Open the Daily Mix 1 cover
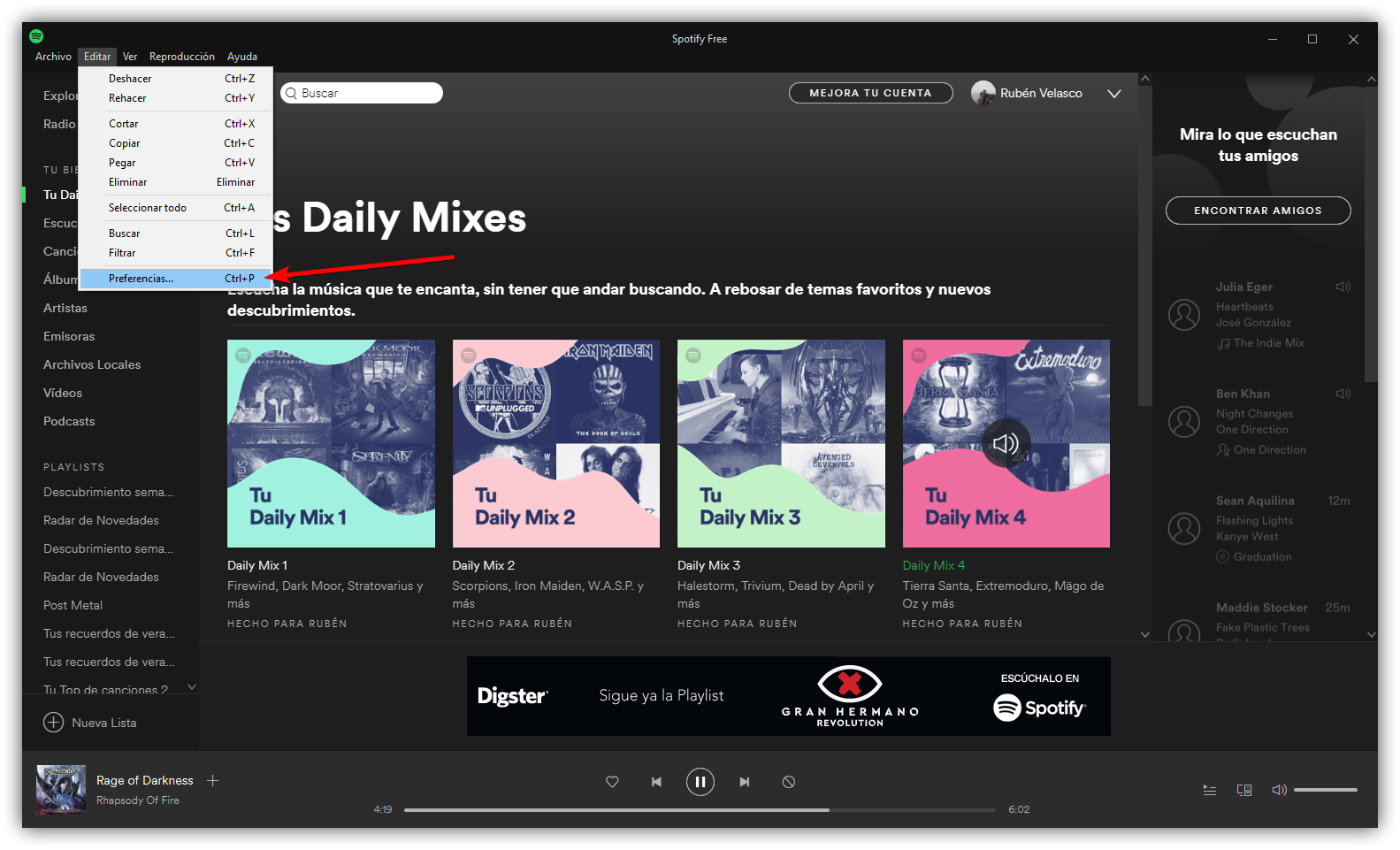 tap(331, 443)
